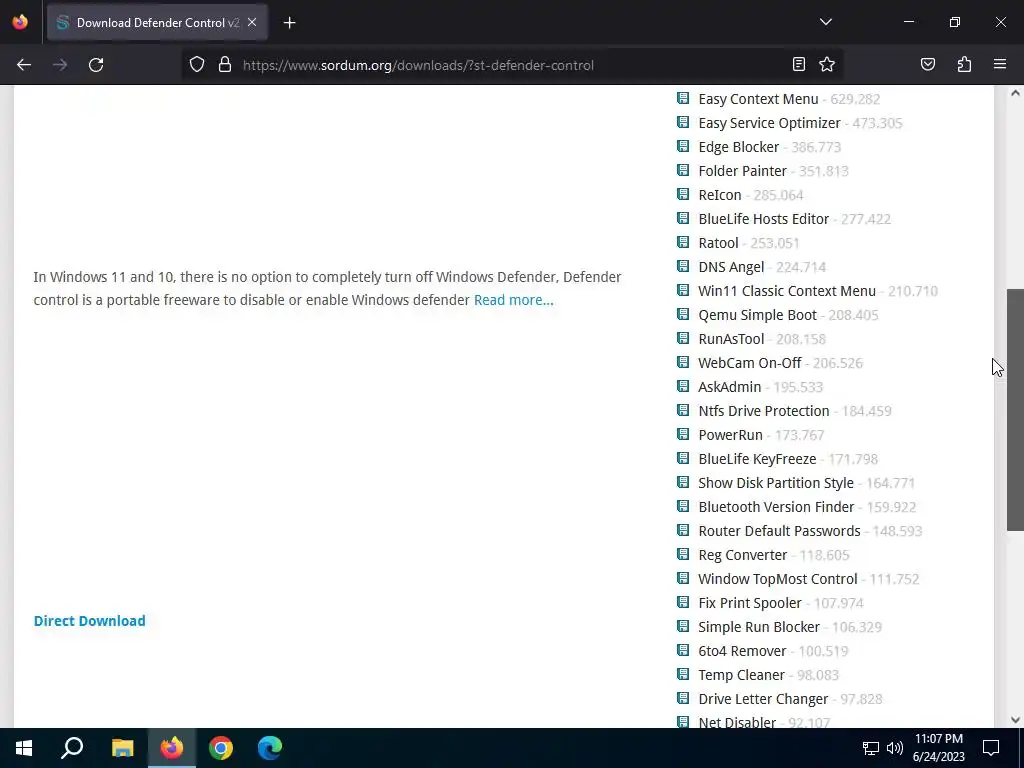Open the extensions menu
The image size is (1024, 768).
[x=964, y=64]
